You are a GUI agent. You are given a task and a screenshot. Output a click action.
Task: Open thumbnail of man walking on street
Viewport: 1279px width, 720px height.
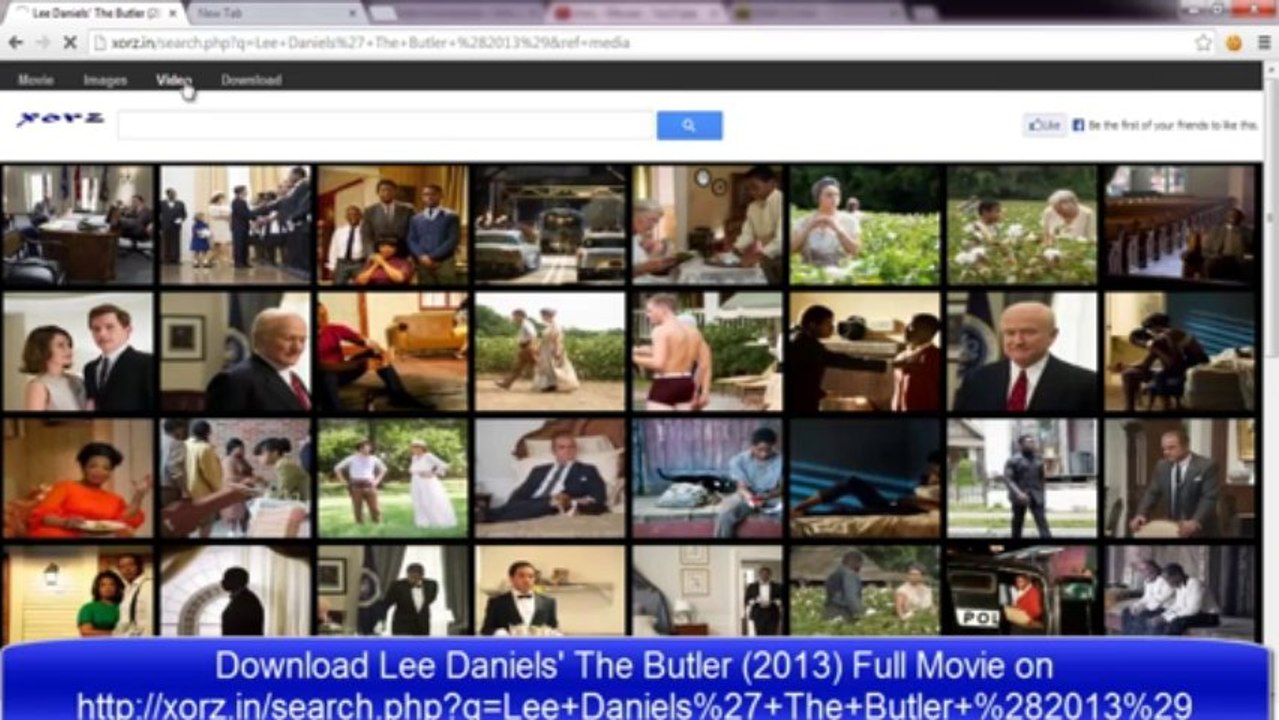pos(1022,479)
